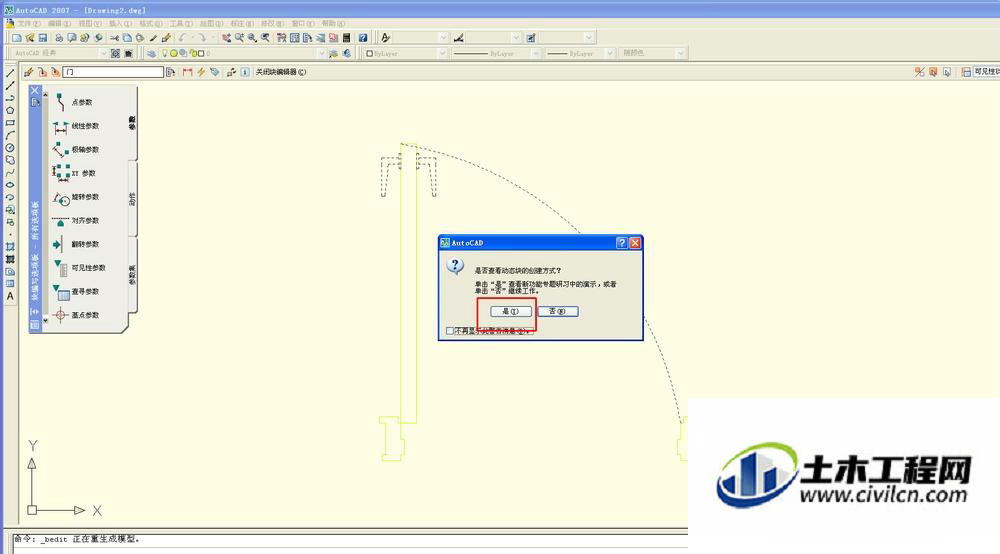The width and height of the screenshot is (1000, 554).
Task: Select the Circle tool in draw toolbar
Action: [10, 148]
